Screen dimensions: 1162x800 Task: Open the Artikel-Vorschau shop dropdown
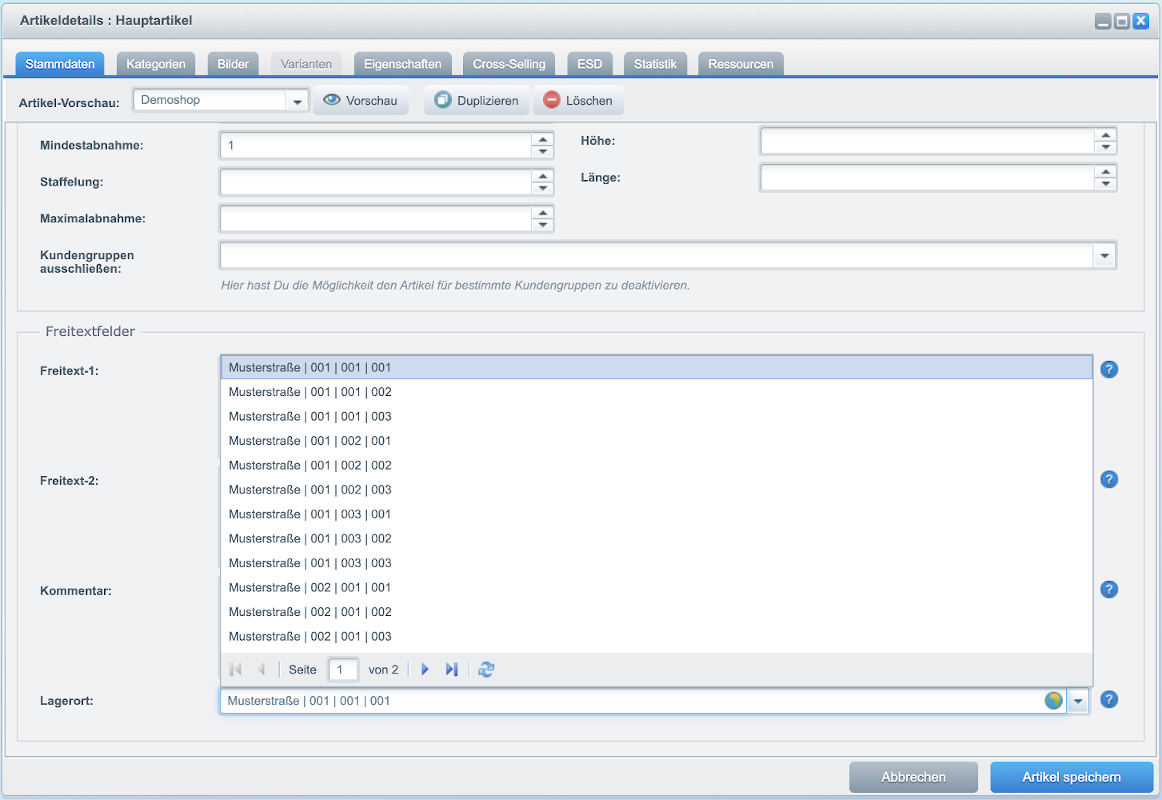296,101
